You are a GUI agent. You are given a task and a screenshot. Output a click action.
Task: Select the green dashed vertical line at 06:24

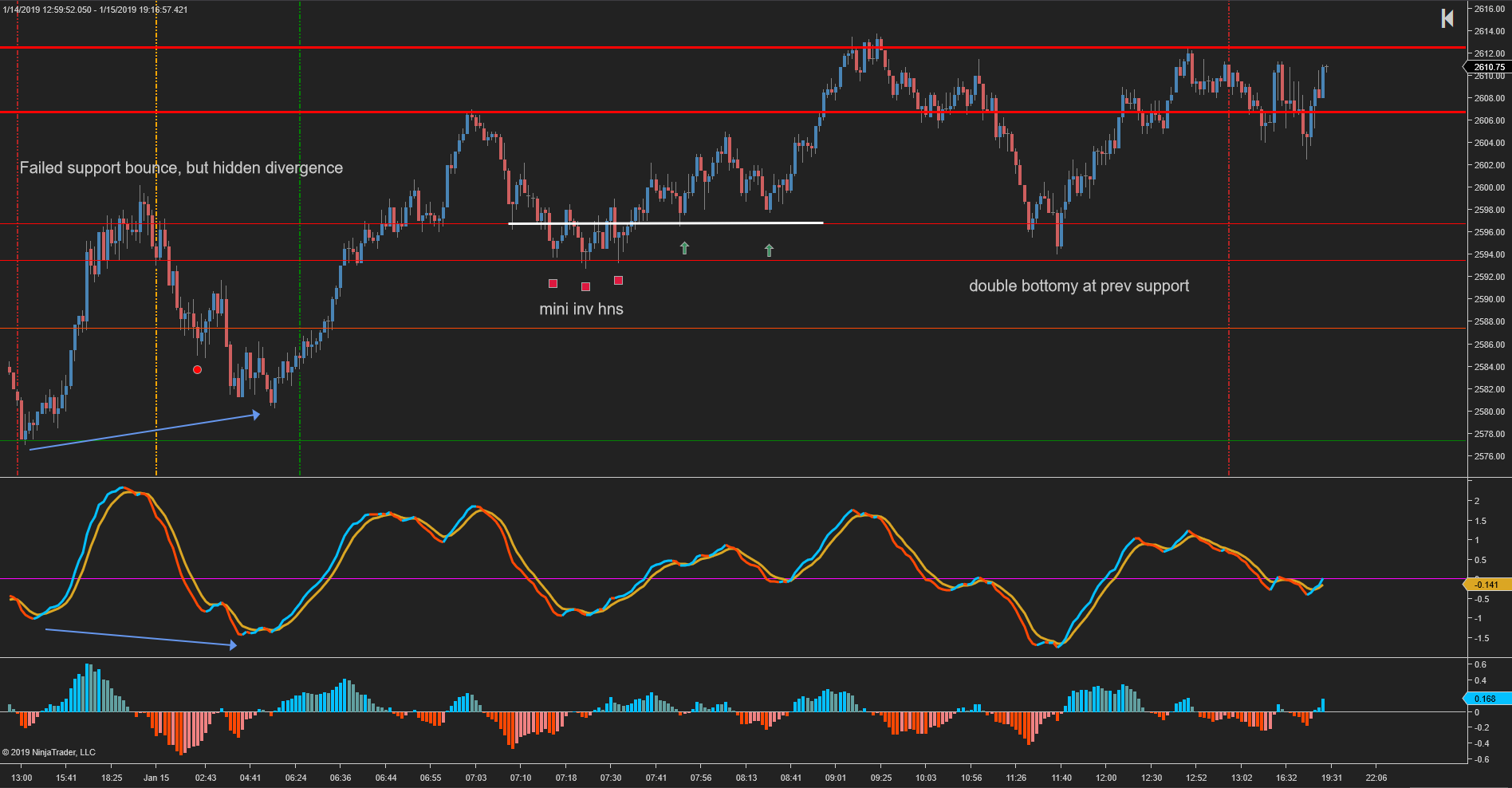[x=300, y=238]
